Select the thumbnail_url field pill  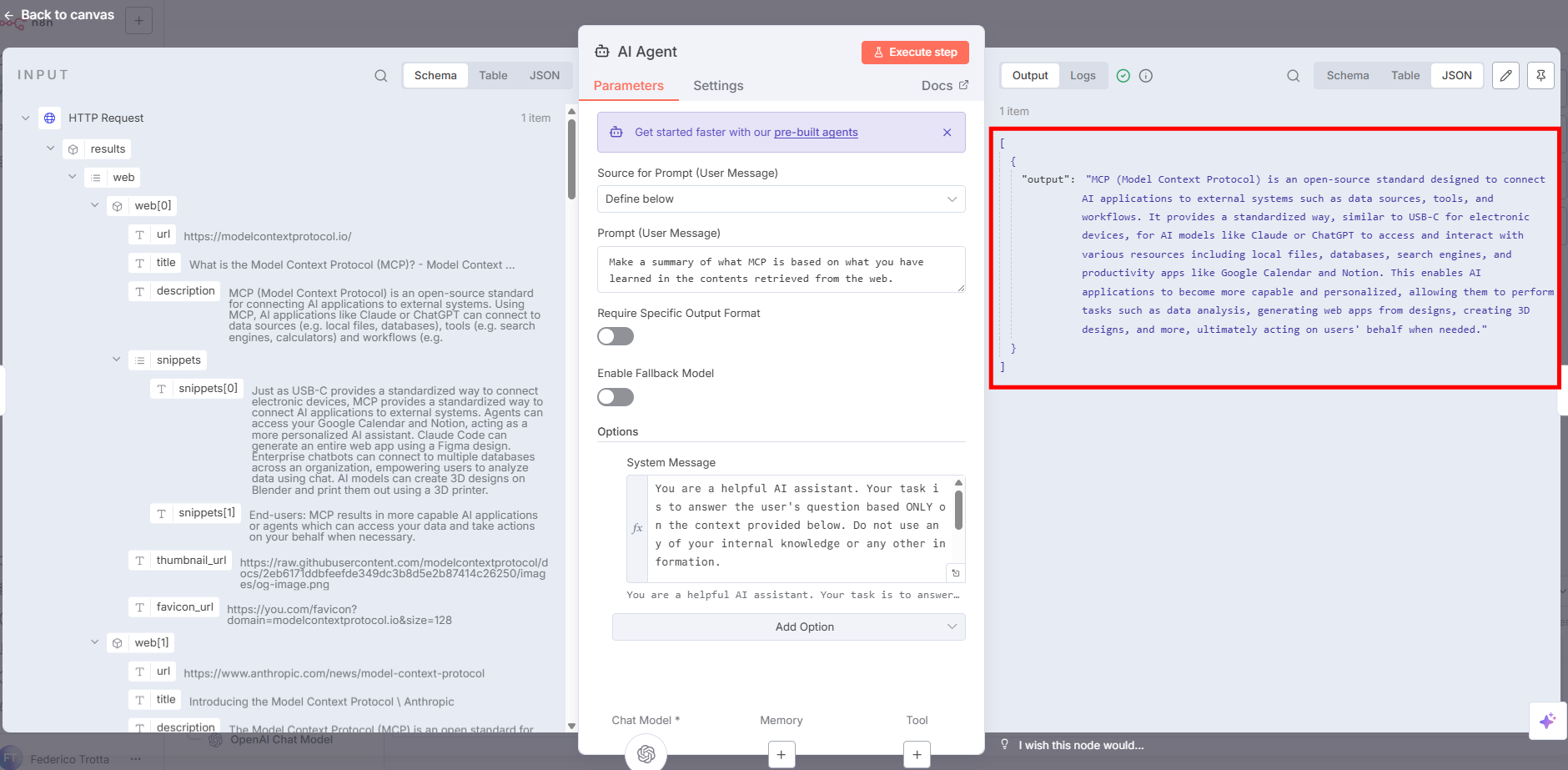pos(180,561)
